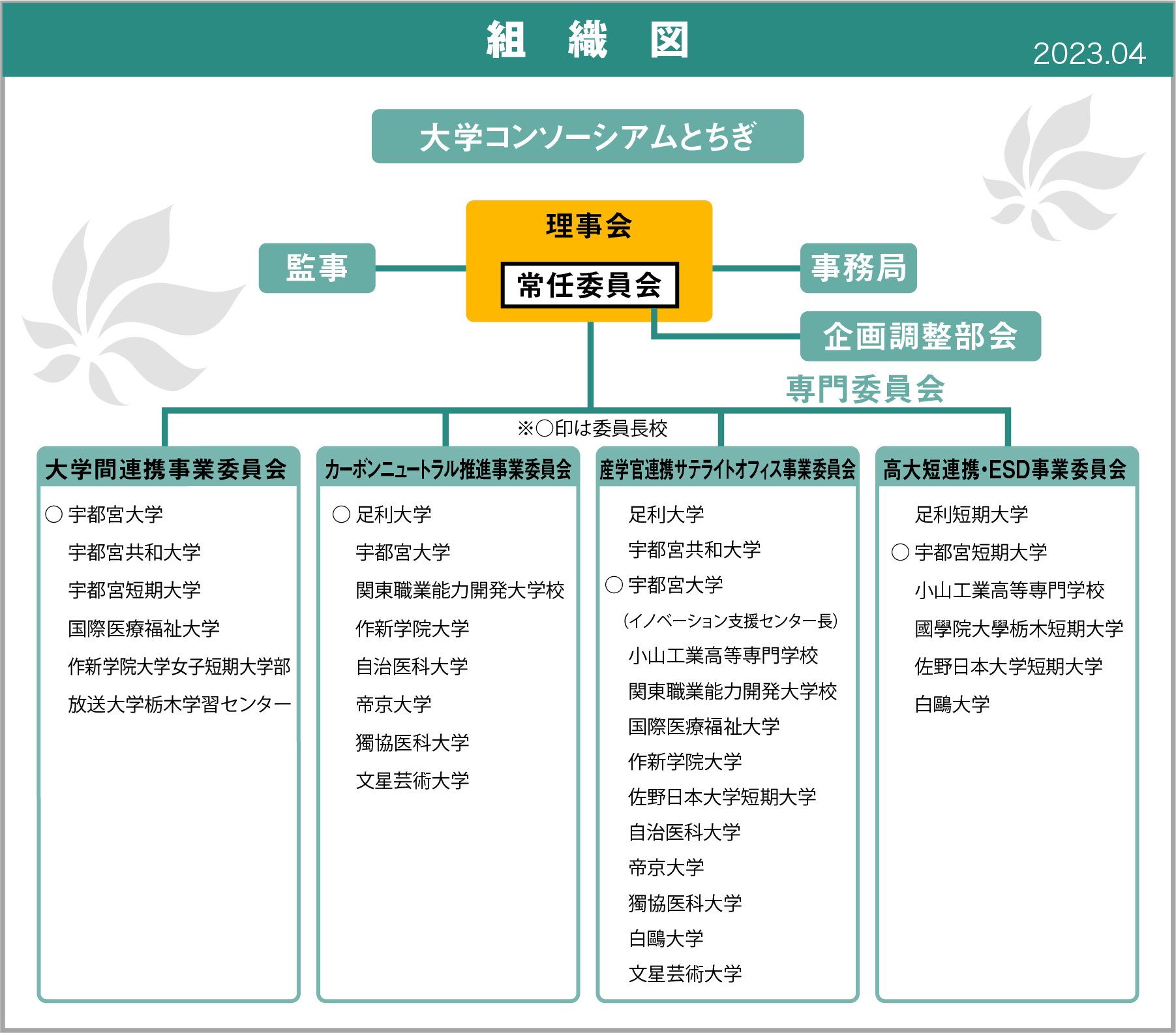Viewport: 1176px width, 1033px height.
Task: Click 作新学院大学女子短期大学部
Action: [x=179, y=666]
